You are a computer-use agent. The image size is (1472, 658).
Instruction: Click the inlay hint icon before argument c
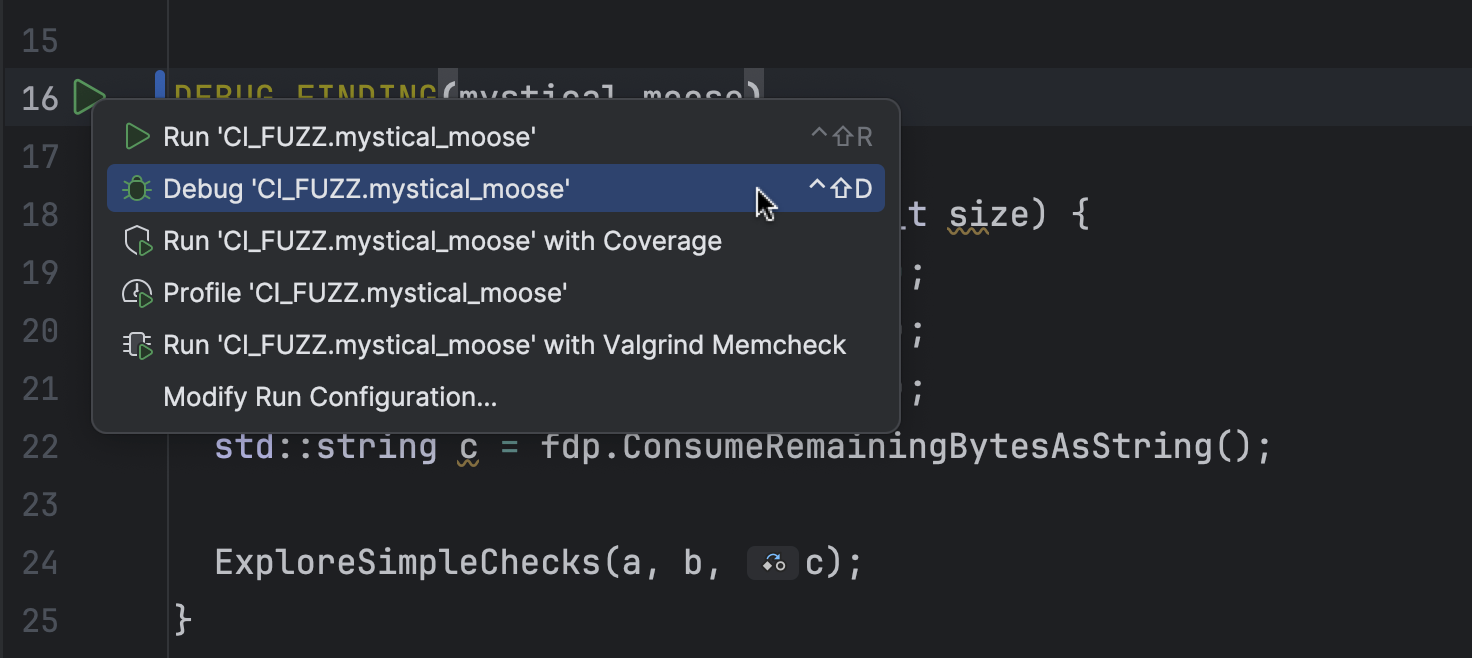773,563
